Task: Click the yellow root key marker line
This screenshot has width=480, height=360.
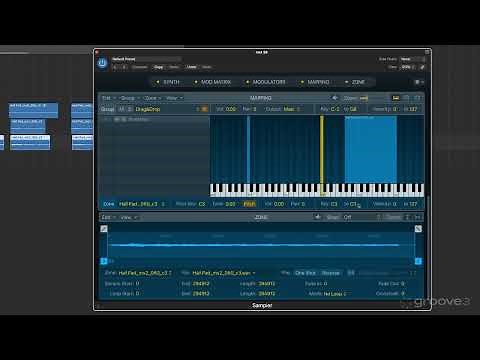Action: [x=322, y=155]
